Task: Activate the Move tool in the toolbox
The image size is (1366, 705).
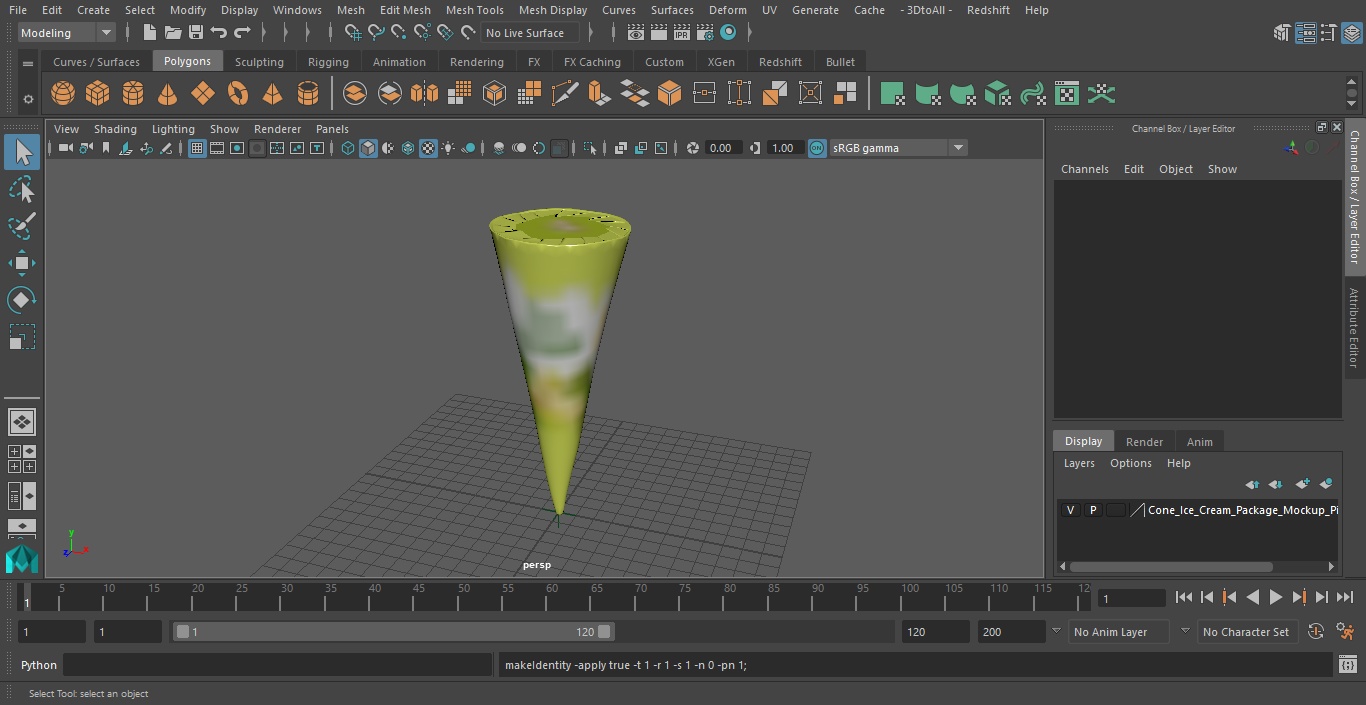Action: click(22, 264)
